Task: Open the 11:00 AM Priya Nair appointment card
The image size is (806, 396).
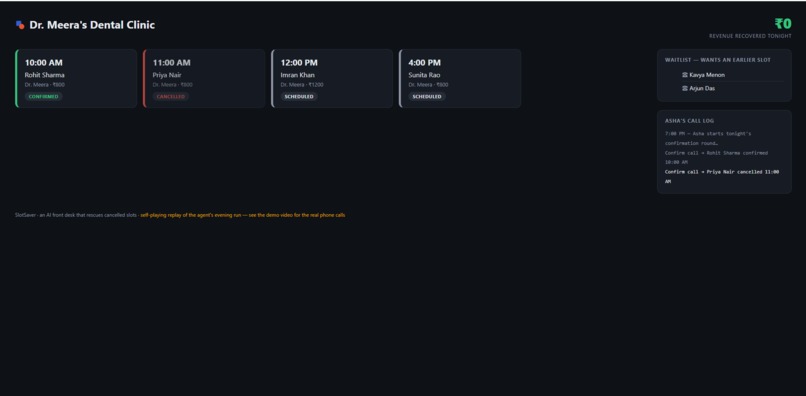Action: click(x=204, y=78)
